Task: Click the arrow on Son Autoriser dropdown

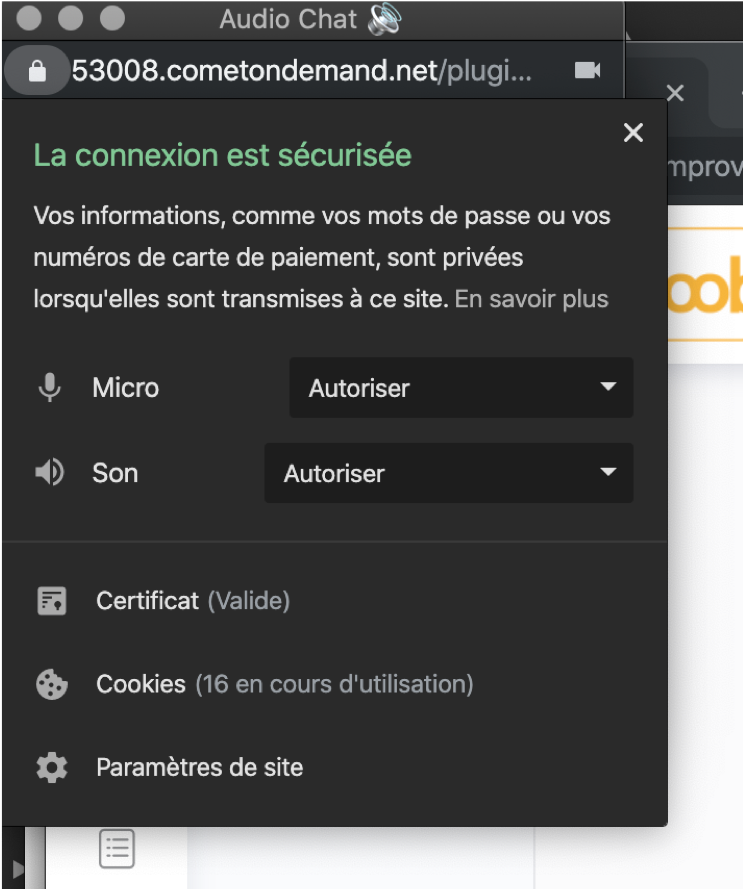Action: (x=608, y=472)
